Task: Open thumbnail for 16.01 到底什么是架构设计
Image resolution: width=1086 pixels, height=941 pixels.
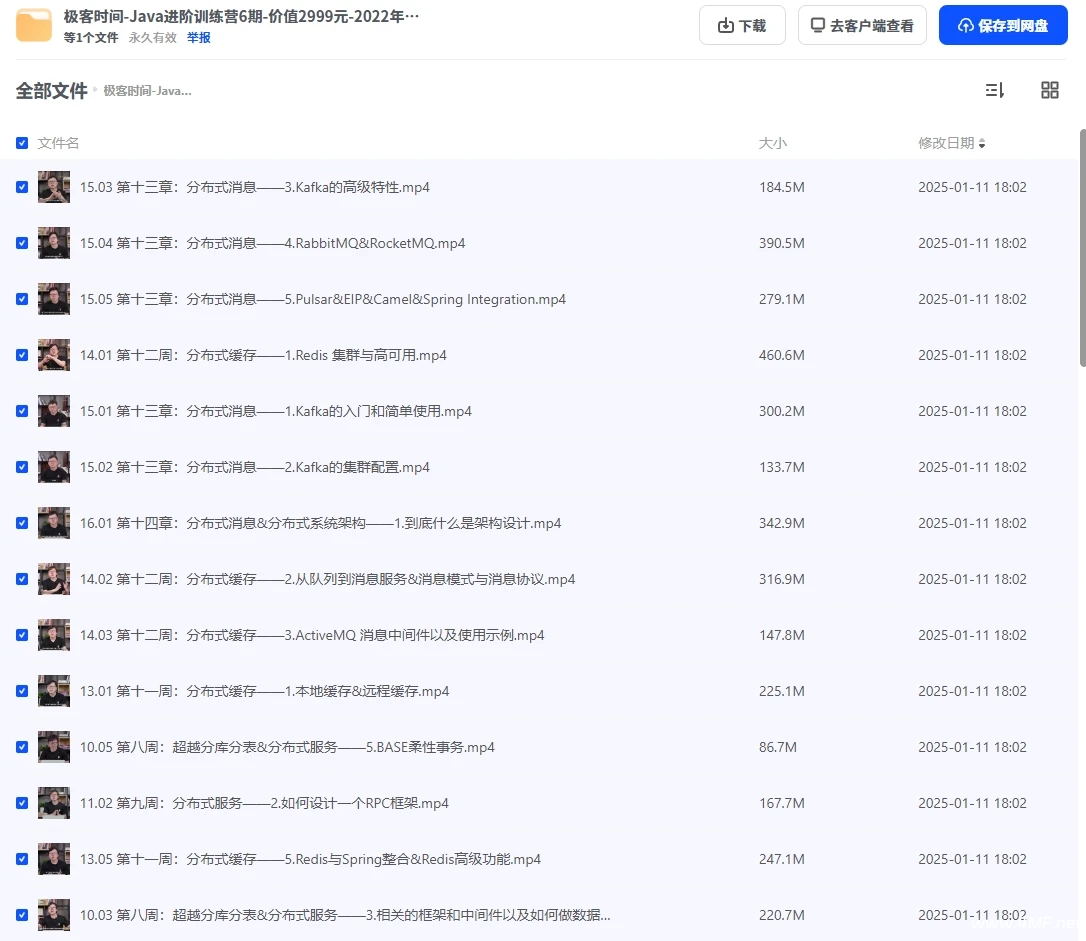Action: pyautogui.click(x=54, y=523)
